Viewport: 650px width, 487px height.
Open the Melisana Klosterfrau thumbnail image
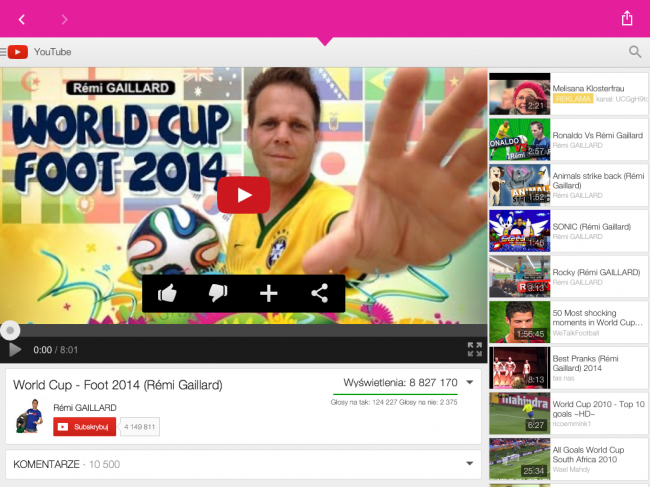520,94
